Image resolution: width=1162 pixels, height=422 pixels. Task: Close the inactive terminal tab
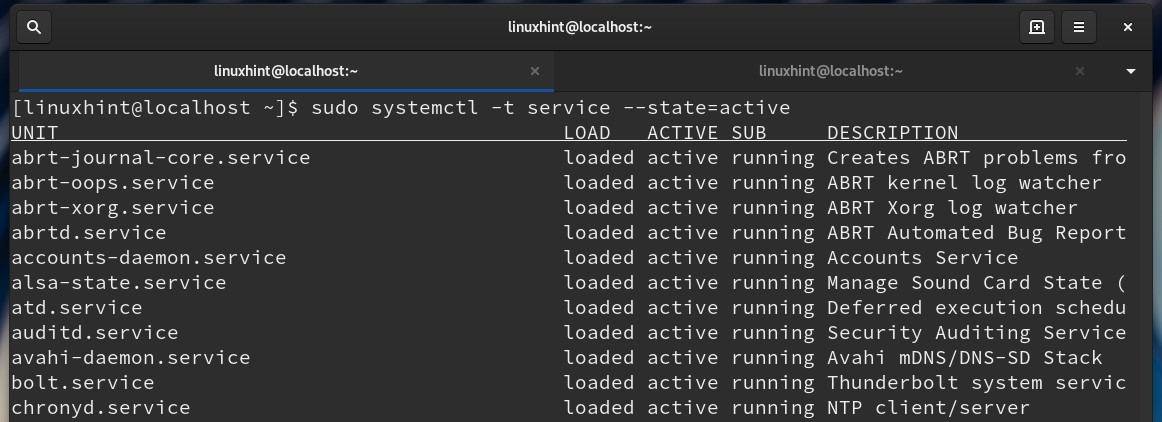(x=1079, y=71)
